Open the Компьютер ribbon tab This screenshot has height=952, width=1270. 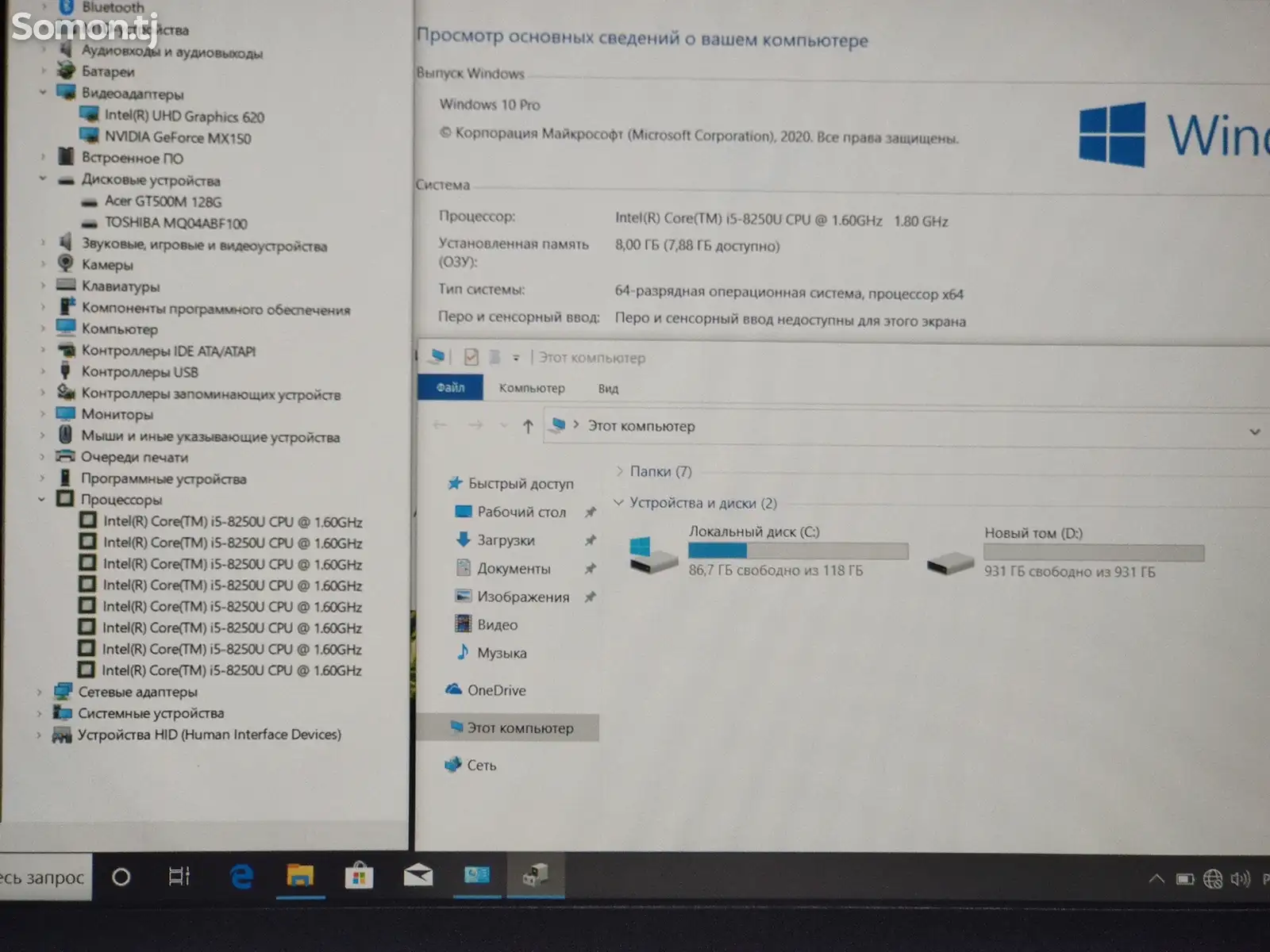(532, 388)
